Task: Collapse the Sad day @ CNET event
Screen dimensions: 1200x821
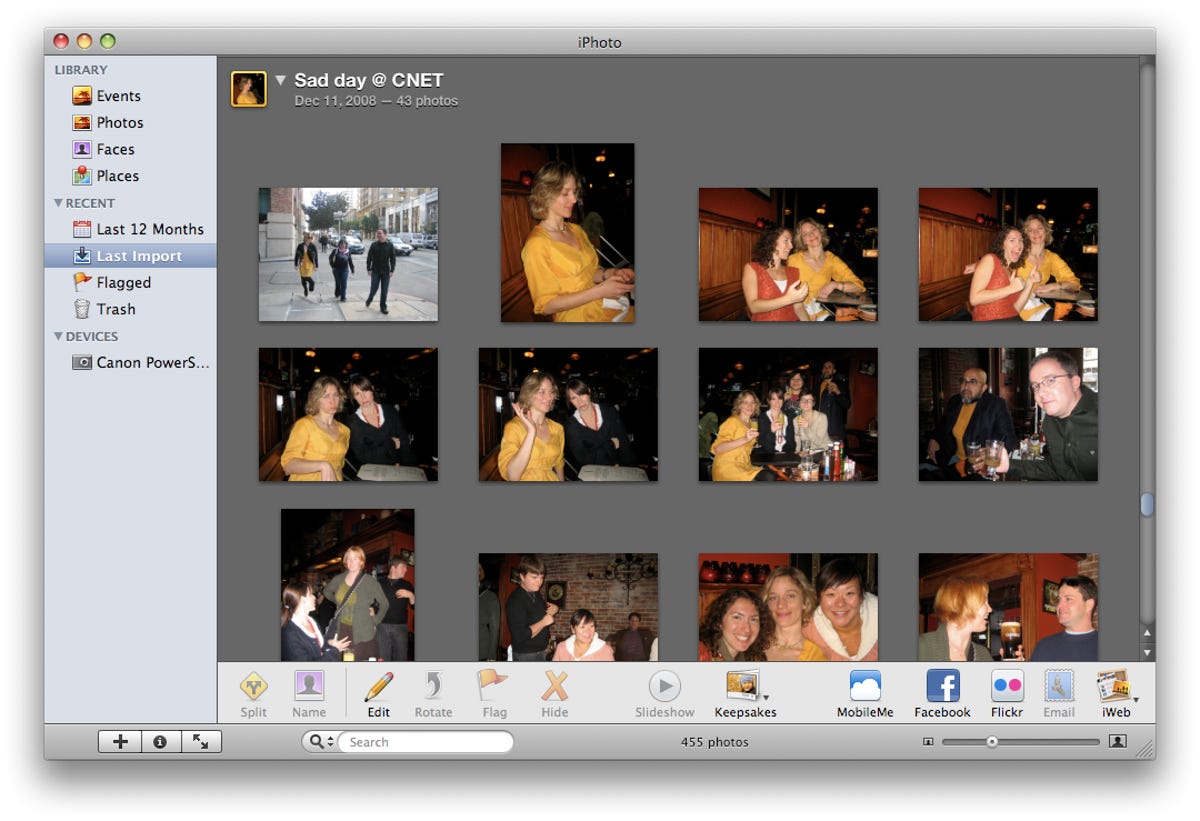Action: point(281,80)
